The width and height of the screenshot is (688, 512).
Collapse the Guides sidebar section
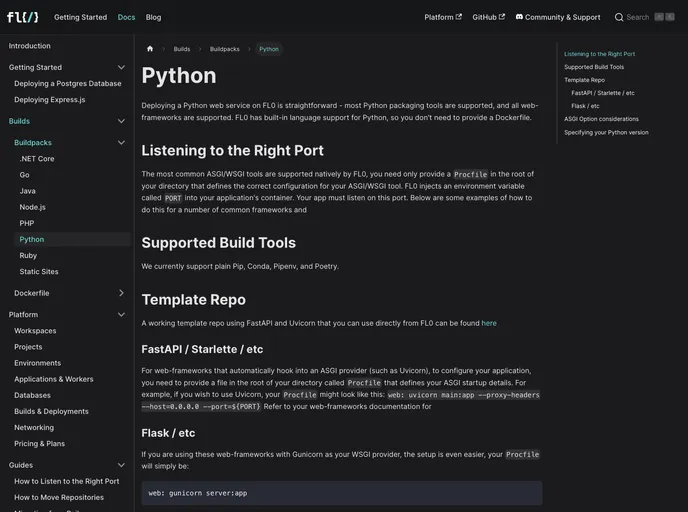(x=121, y=465)
